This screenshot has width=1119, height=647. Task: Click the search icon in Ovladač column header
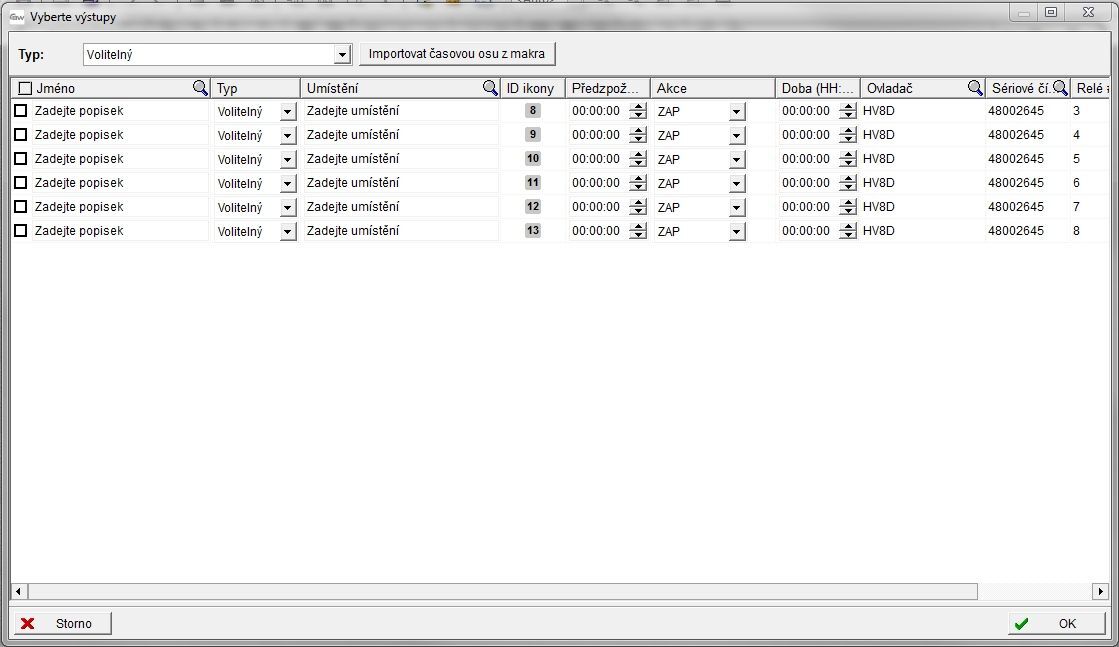974,88
